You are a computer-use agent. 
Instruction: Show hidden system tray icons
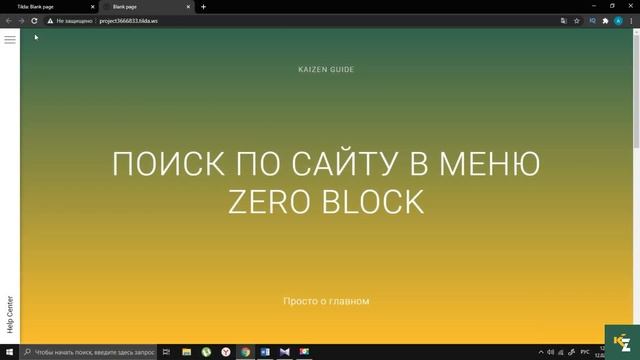click(541, 352)
